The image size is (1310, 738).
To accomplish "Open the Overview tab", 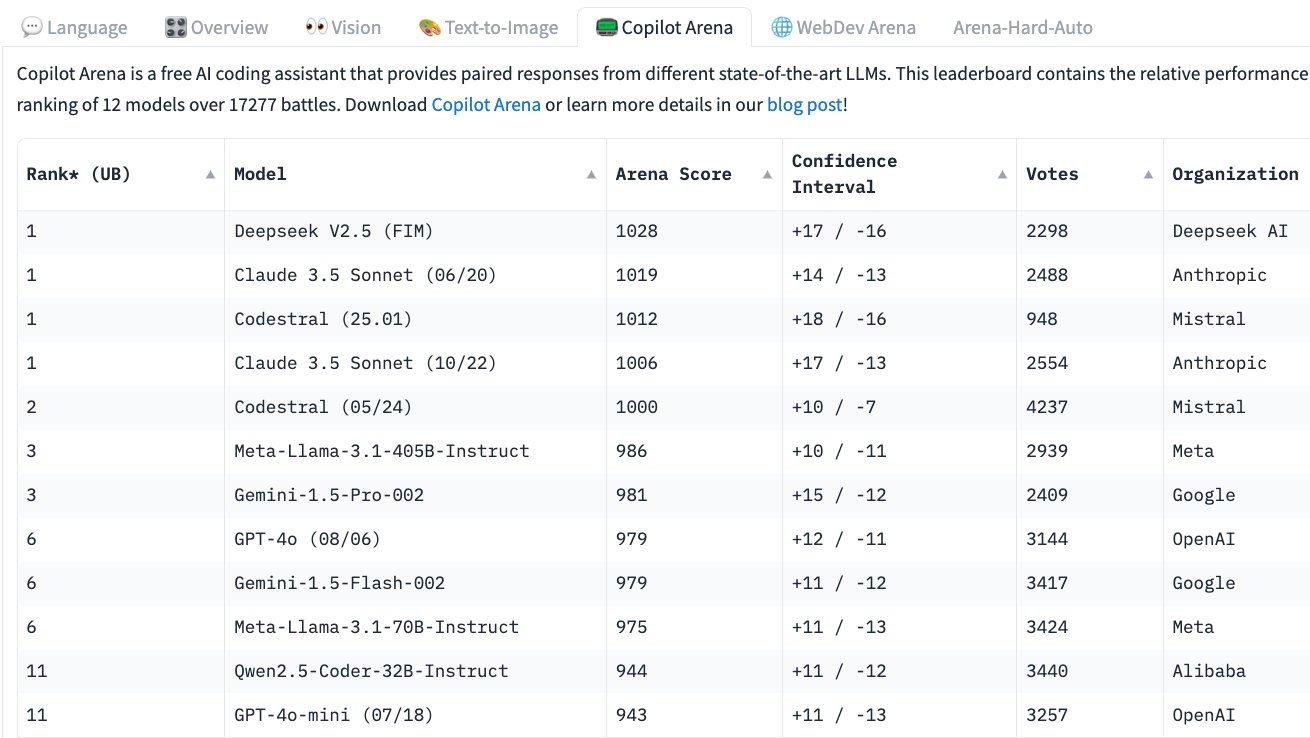I will pos(217,27).
